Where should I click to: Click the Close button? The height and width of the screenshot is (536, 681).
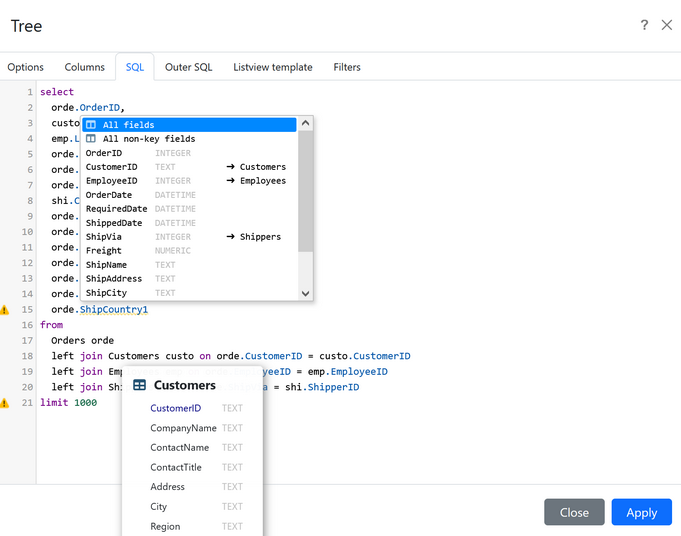tap(574, 512)
